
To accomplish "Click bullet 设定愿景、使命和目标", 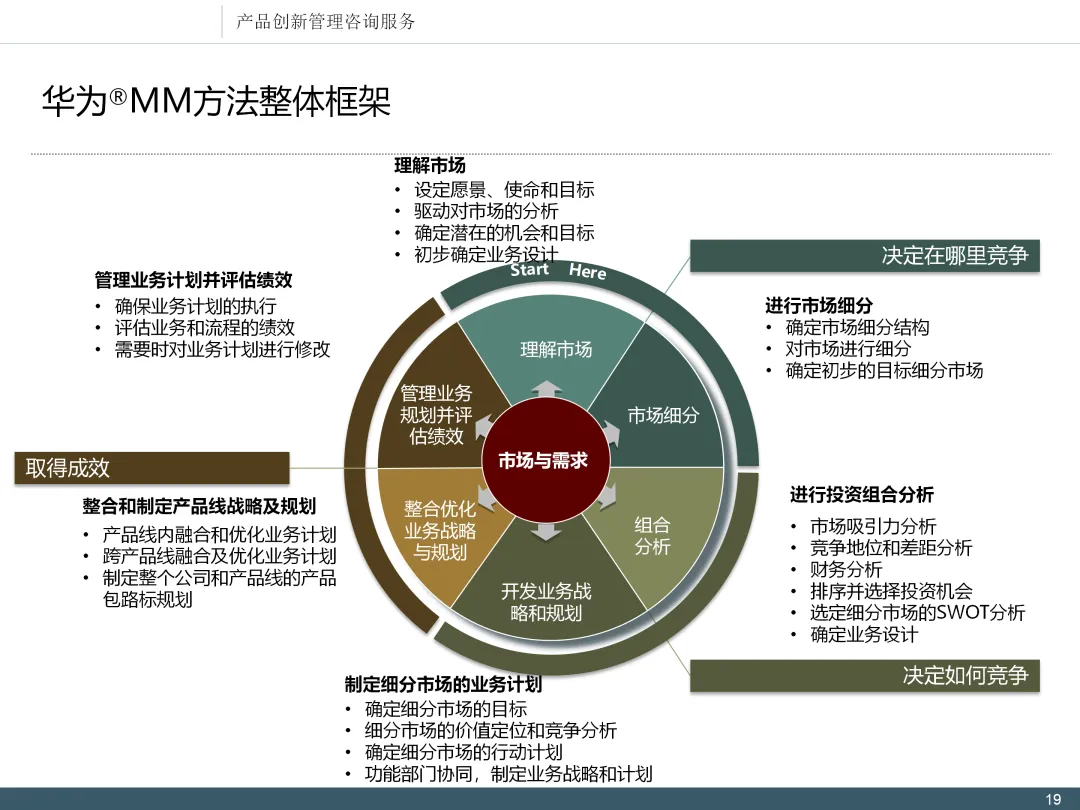I will point(503,190).
